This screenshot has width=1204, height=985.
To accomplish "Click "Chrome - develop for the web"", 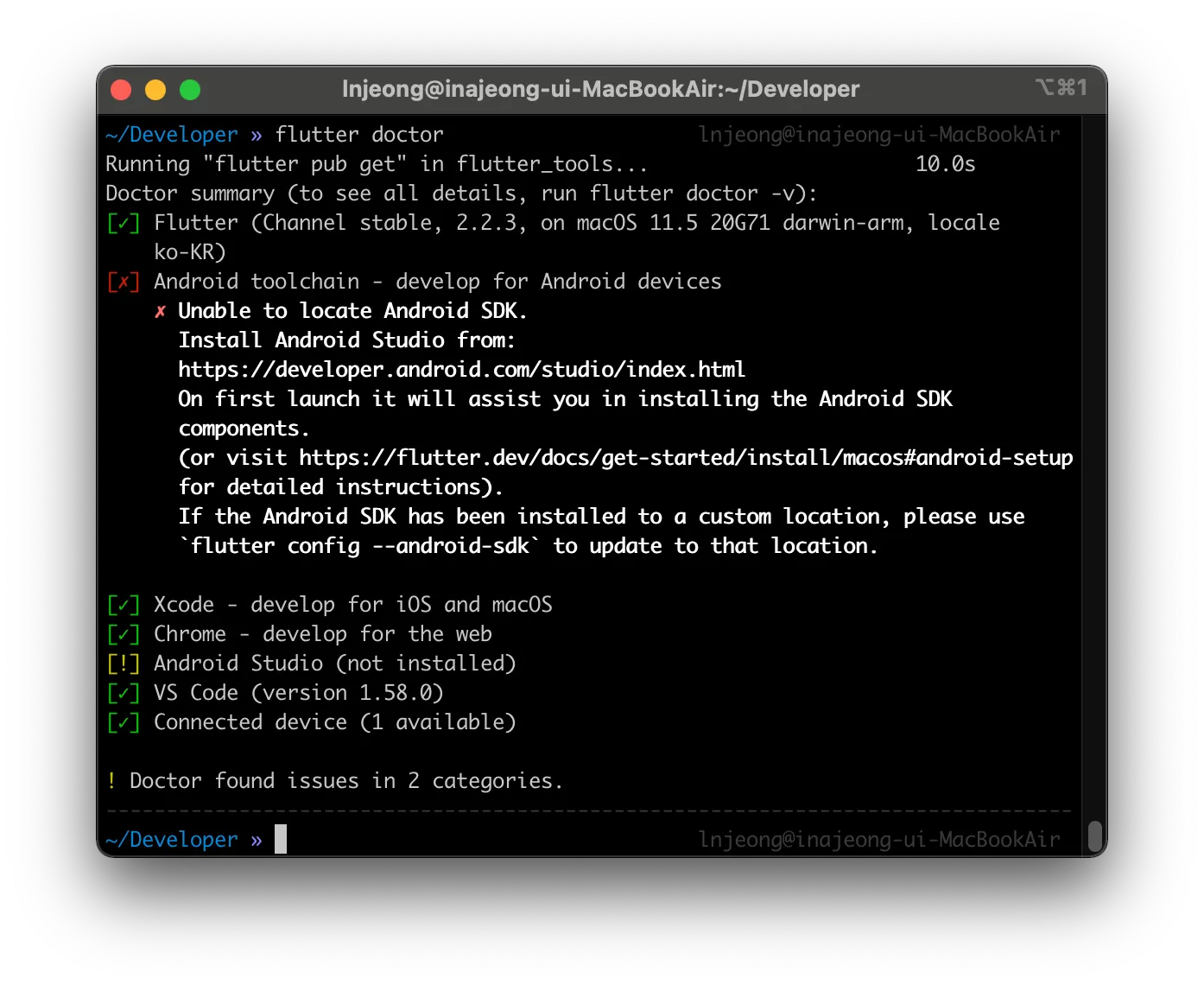I will click(323, 634).
